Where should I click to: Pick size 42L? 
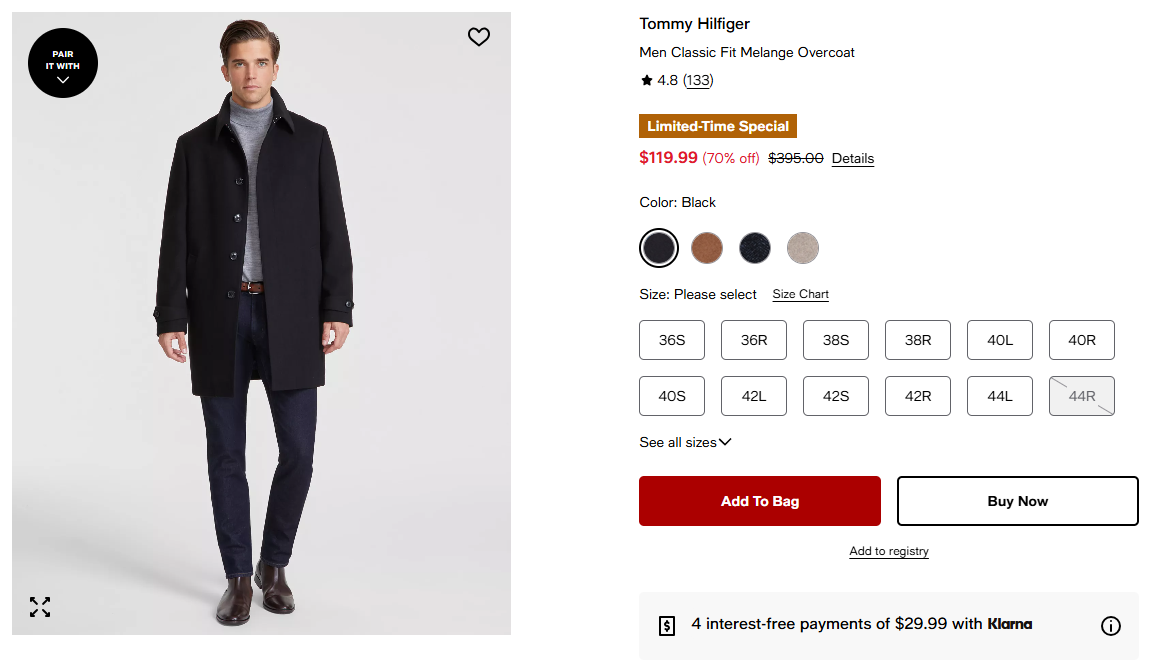click(x=754, y=396)
